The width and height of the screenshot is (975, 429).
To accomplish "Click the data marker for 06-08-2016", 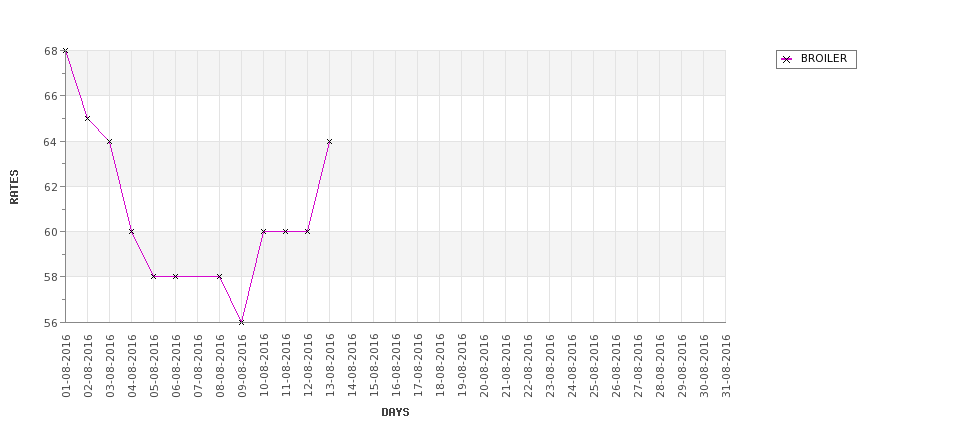I will coord(175,276).
